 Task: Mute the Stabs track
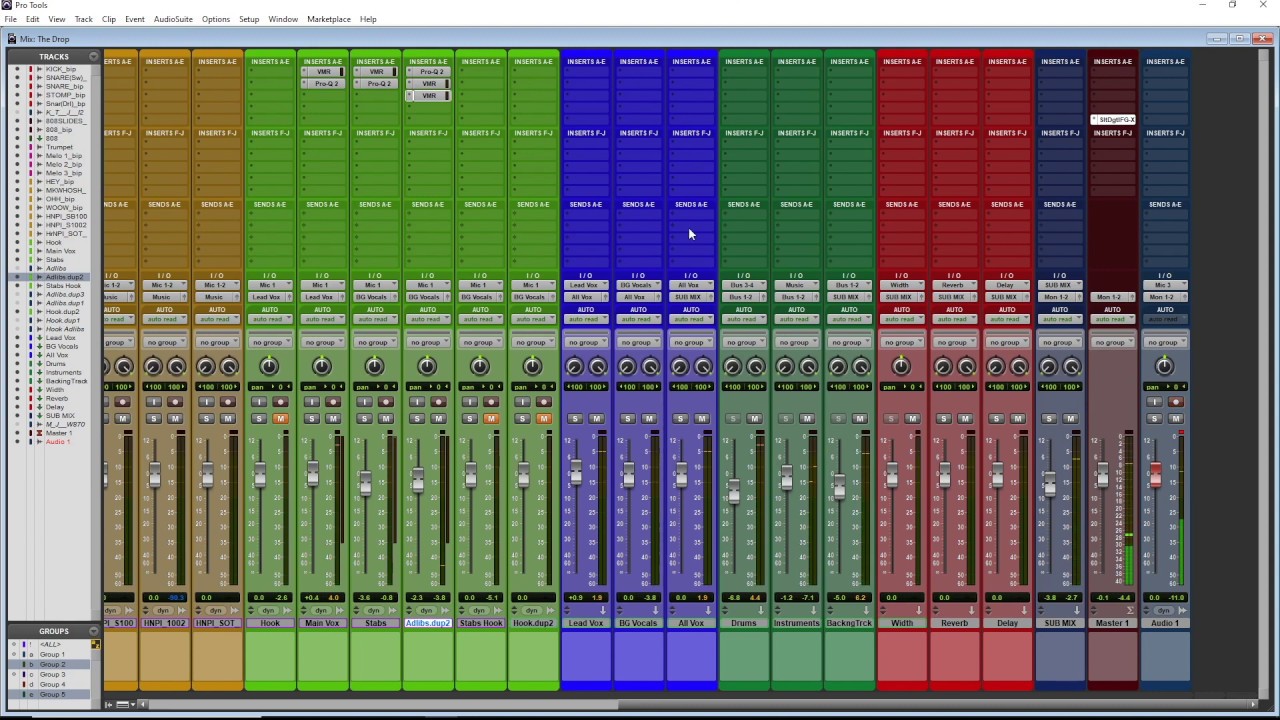click(x=385, y=419)
